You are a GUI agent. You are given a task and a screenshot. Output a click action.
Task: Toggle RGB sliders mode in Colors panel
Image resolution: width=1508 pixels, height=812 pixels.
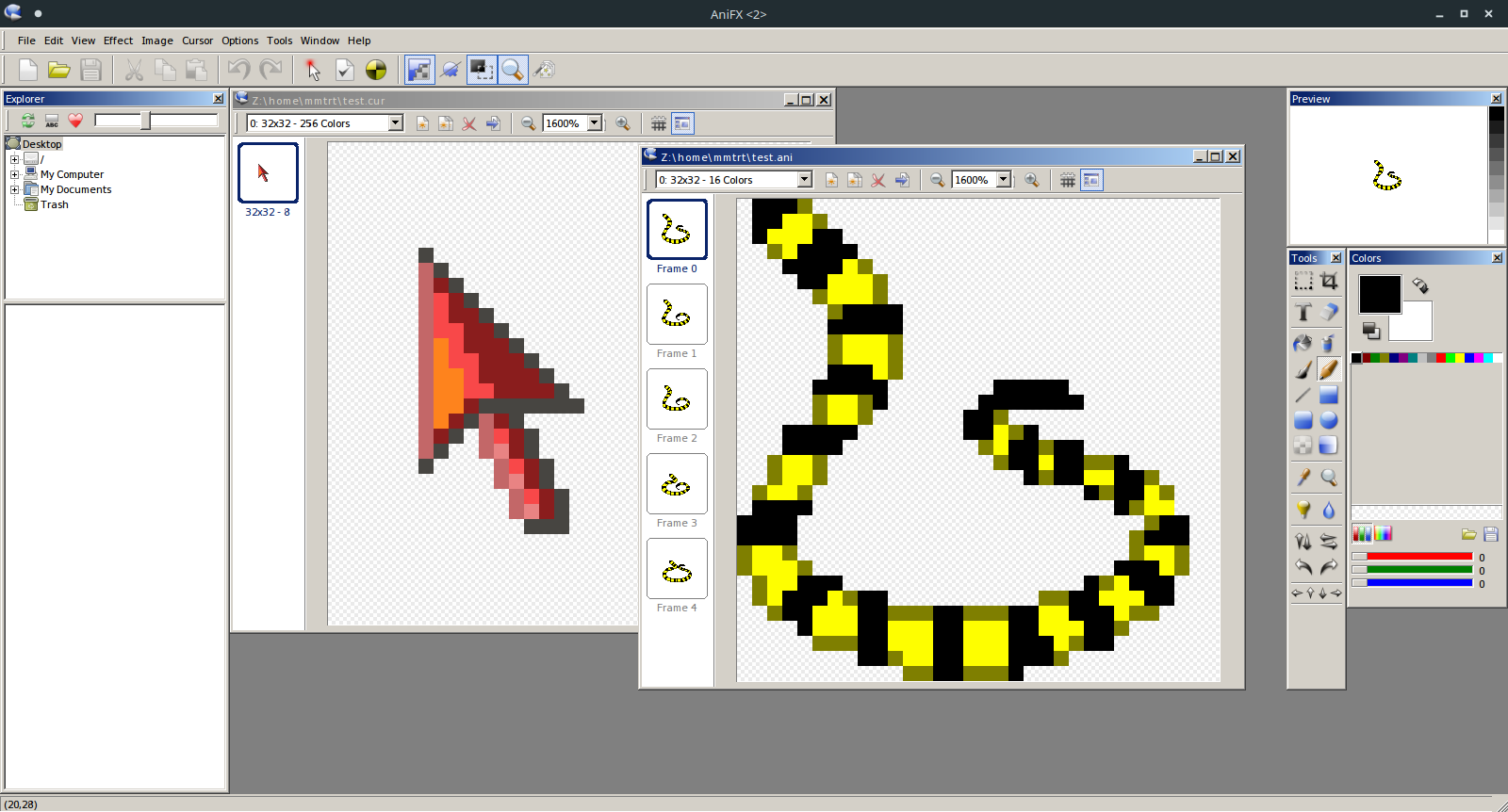(x=1362, y=534)
